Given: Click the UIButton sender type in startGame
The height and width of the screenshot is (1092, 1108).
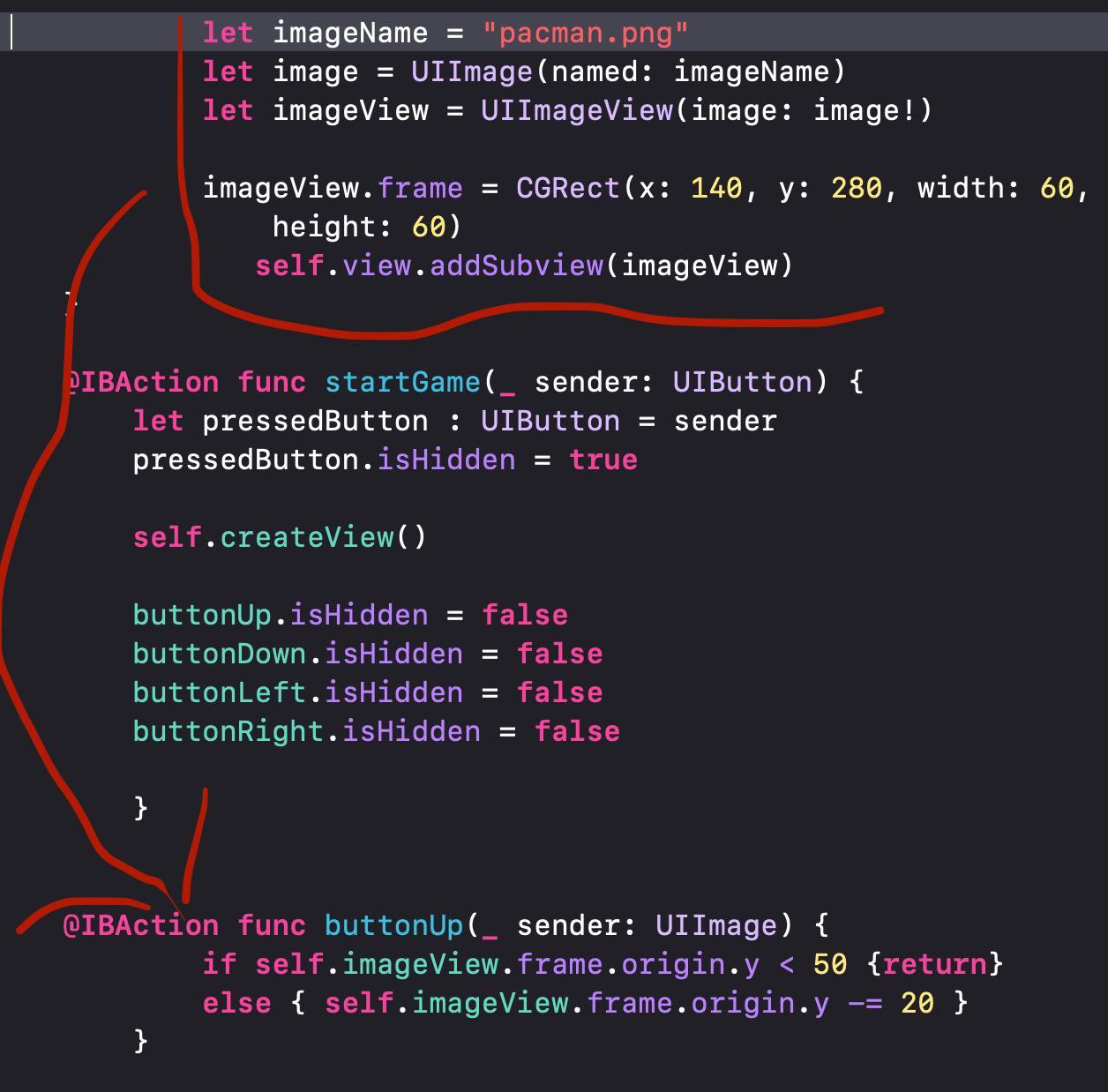Looking at the screenshot, I should tap(742, 382).
